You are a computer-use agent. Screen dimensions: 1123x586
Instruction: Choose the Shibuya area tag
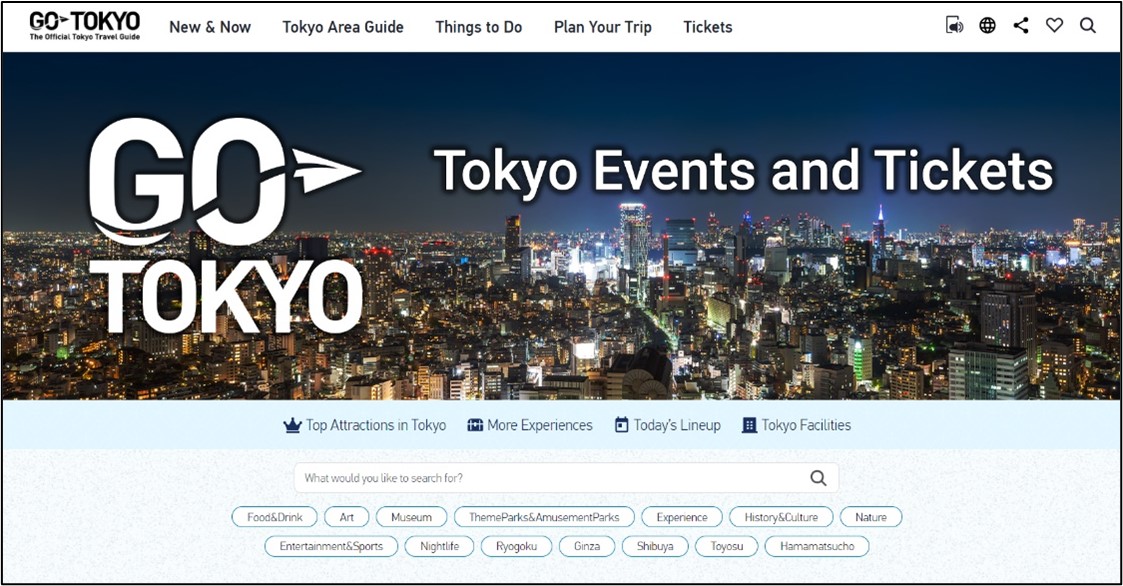point(655,546)
